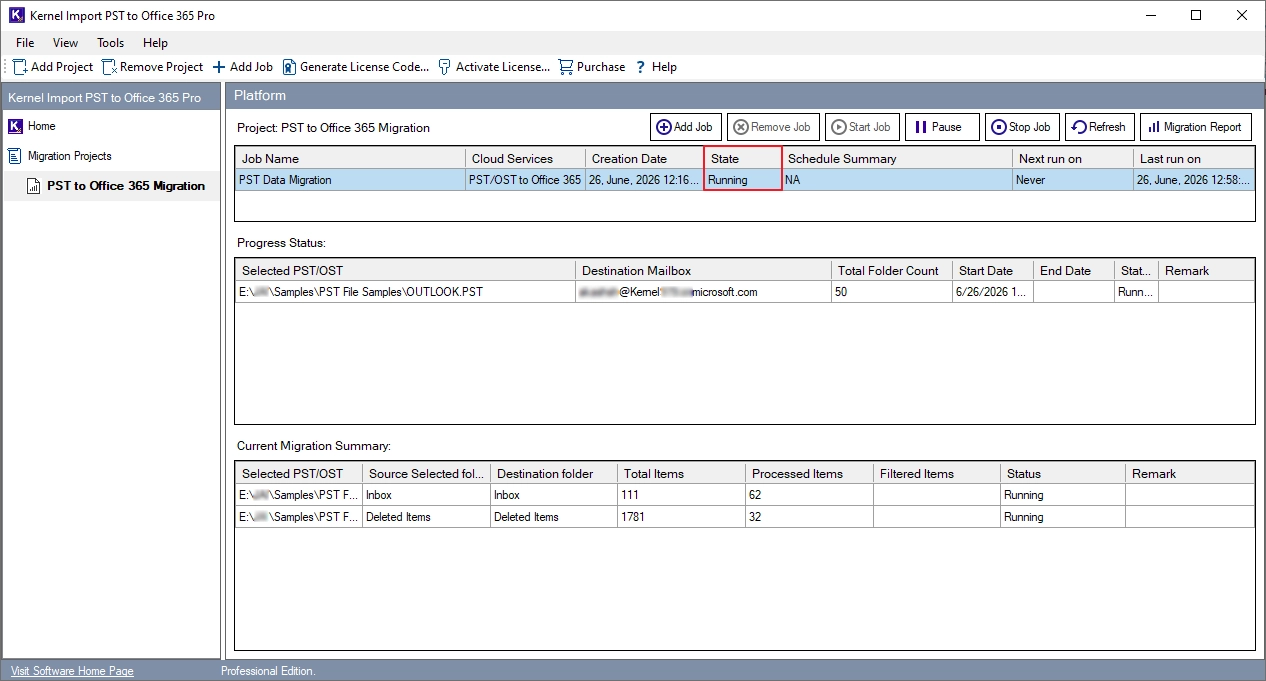Click the Kernel app logo in title bar

click(x=16, y=15)
